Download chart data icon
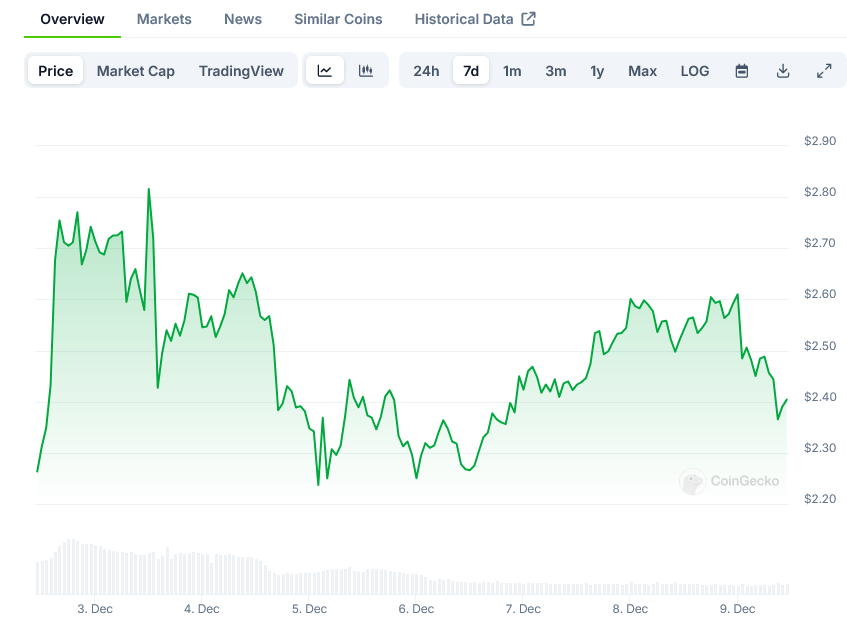This screenshot has height=636, width=847. click(x=783, y=71)
